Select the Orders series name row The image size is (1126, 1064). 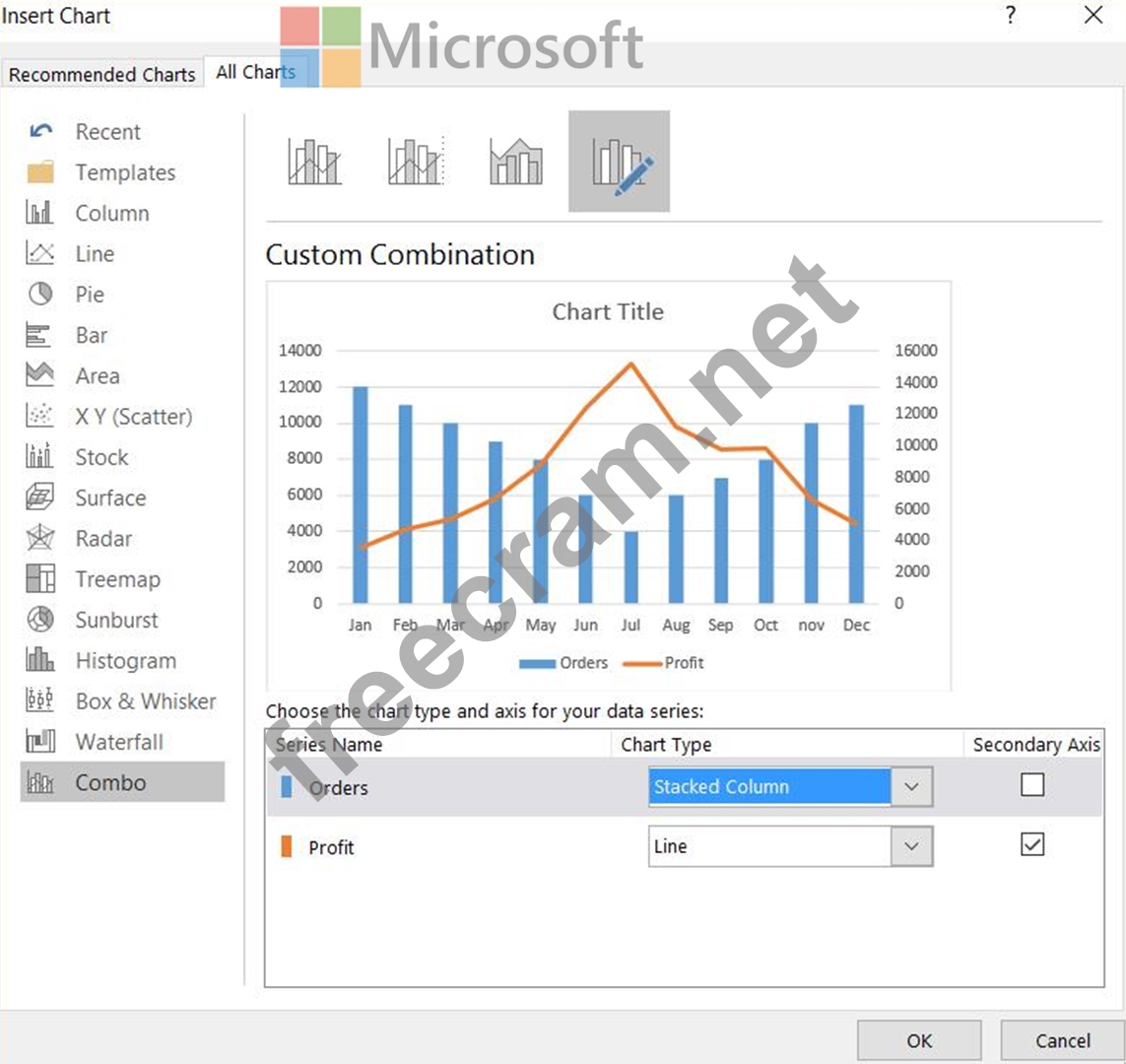(684, 787)
